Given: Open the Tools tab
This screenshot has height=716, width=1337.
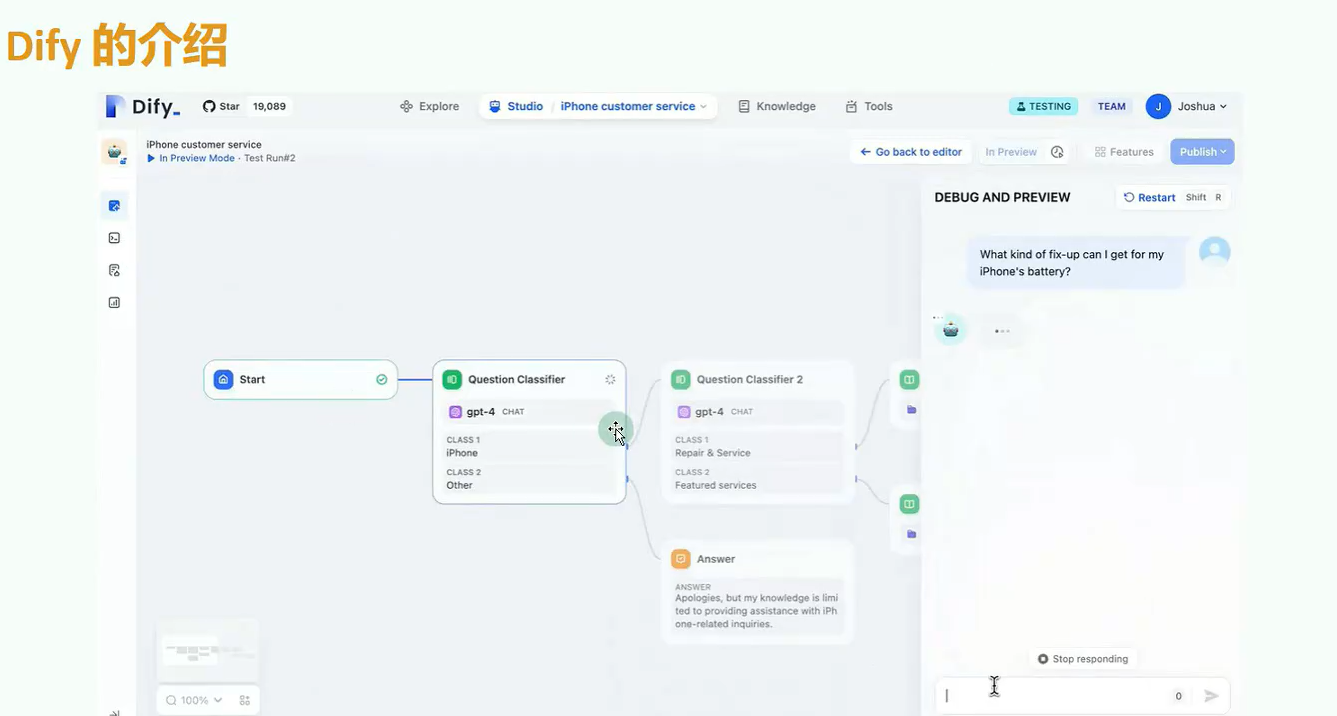Looking at the screenshot, I should 869,106.
